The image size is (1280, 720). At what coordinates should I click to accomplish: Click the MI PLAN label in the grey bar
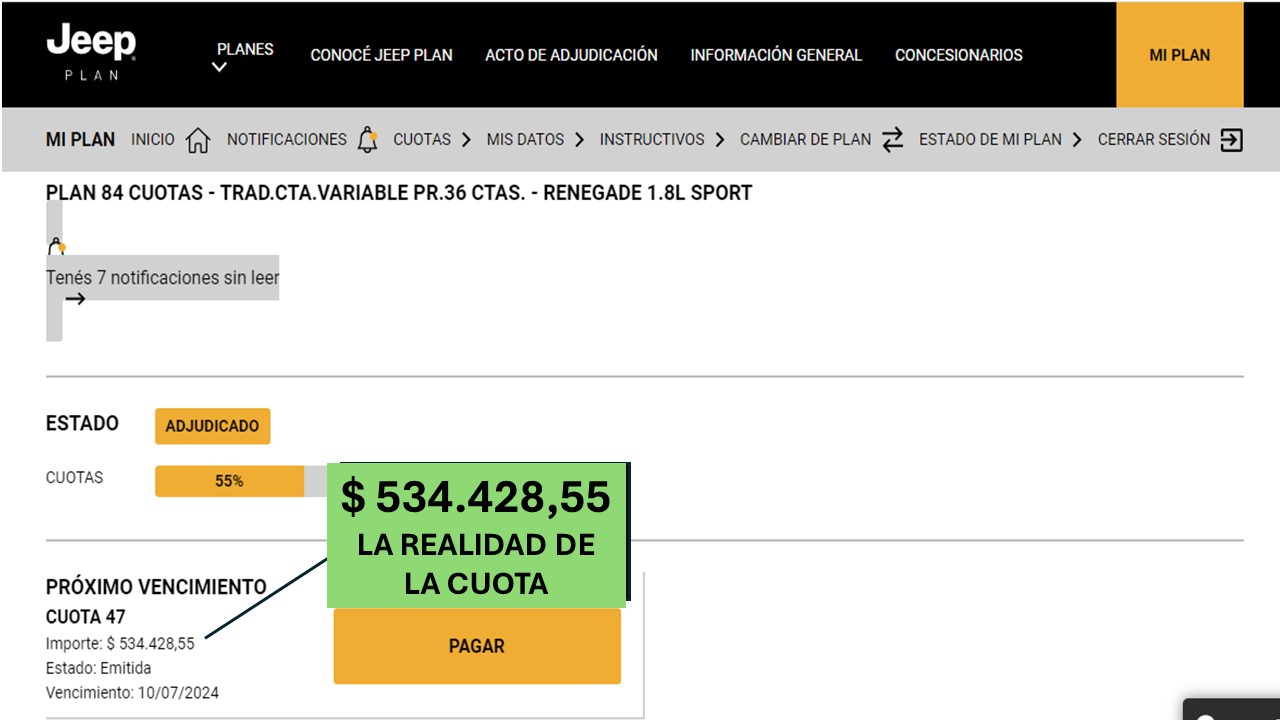80,140
